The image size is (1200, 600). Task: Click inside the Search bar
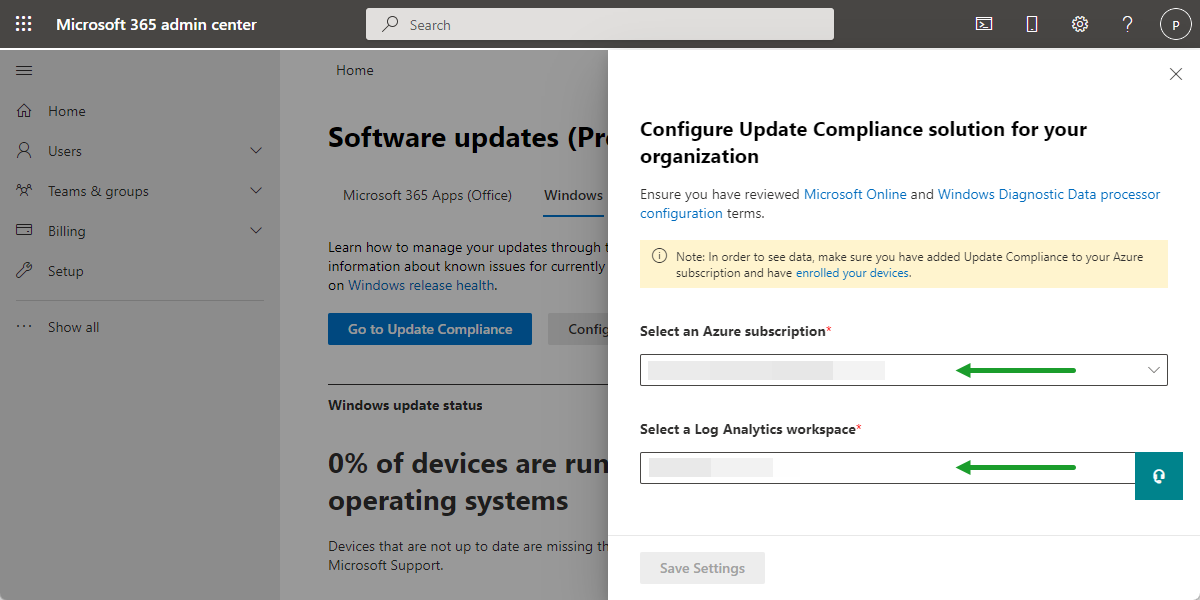tap(600, 23)
